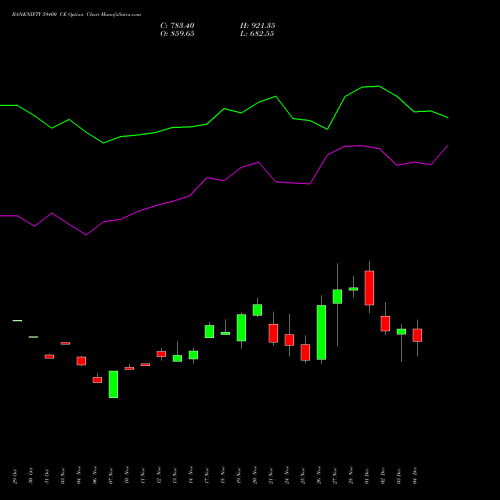
Task: Click the green candle for 17 Nov
Action: [x=209, y=332]
